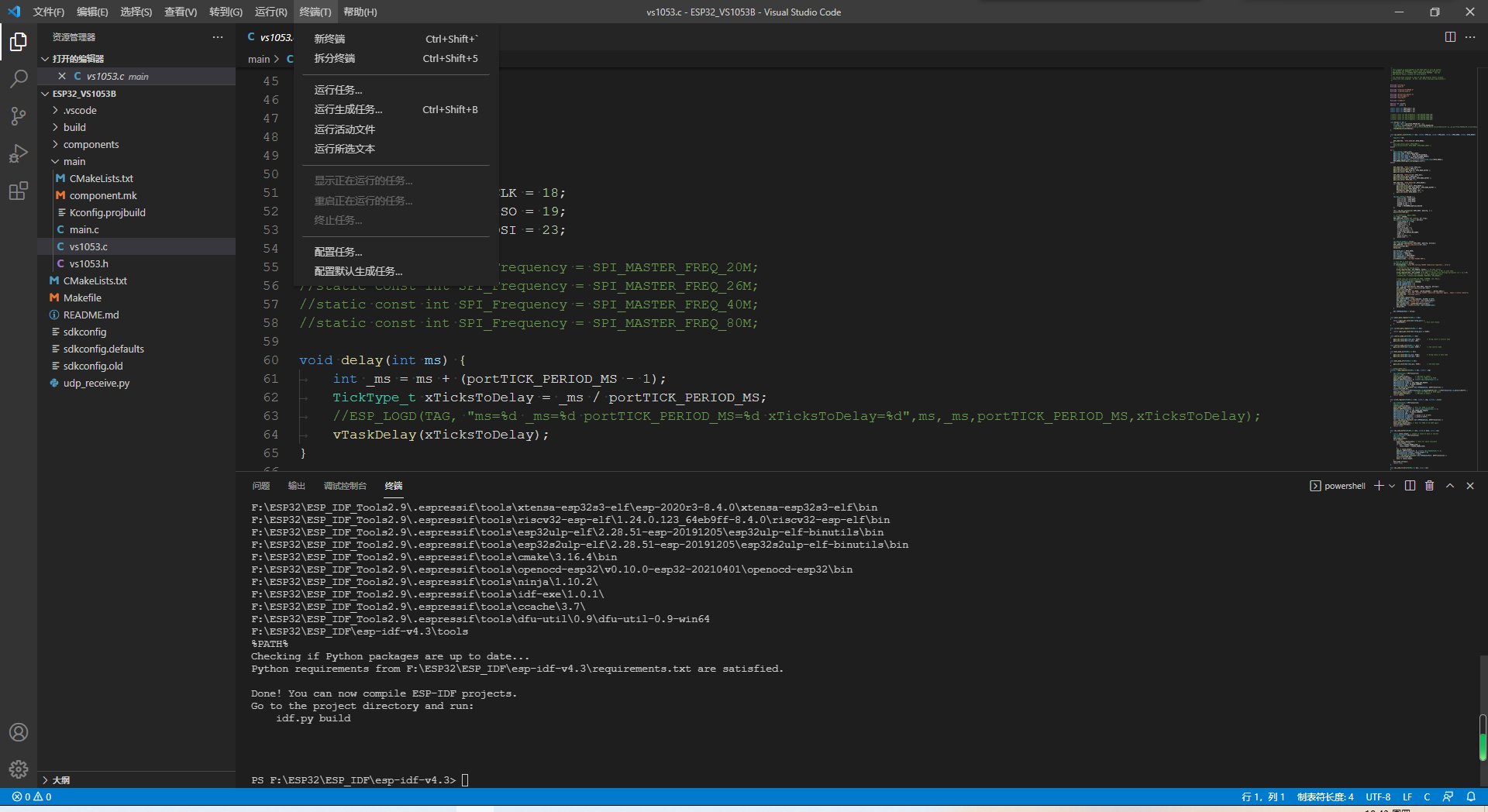This screenshot has width=1488, height=812.
Task: Switch to the 终端 panel tab
Action: tap(394, 486)
